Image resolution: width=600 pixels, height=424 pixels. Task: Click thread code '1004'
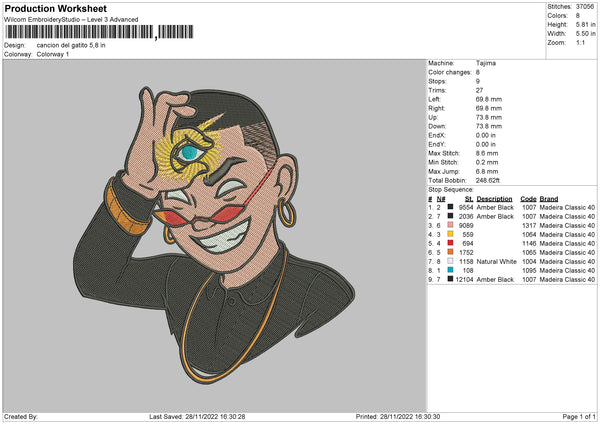click(x=529, y=261)
